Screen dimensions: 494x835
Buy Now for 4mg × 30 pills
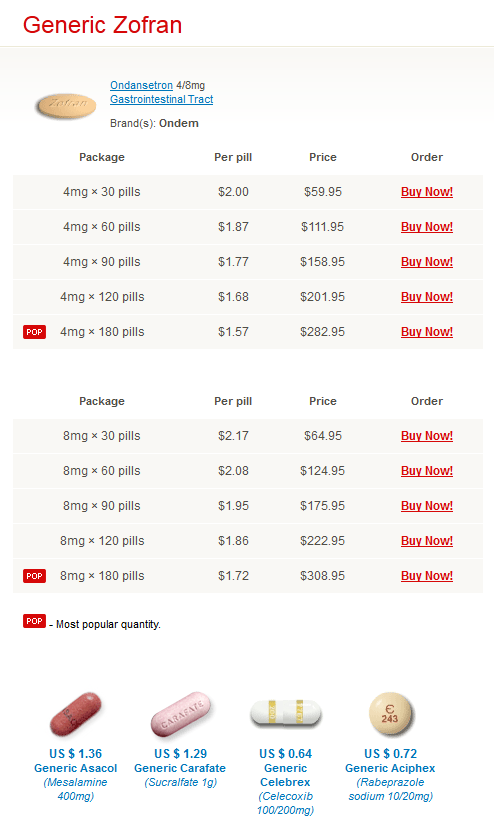(427, 192)
